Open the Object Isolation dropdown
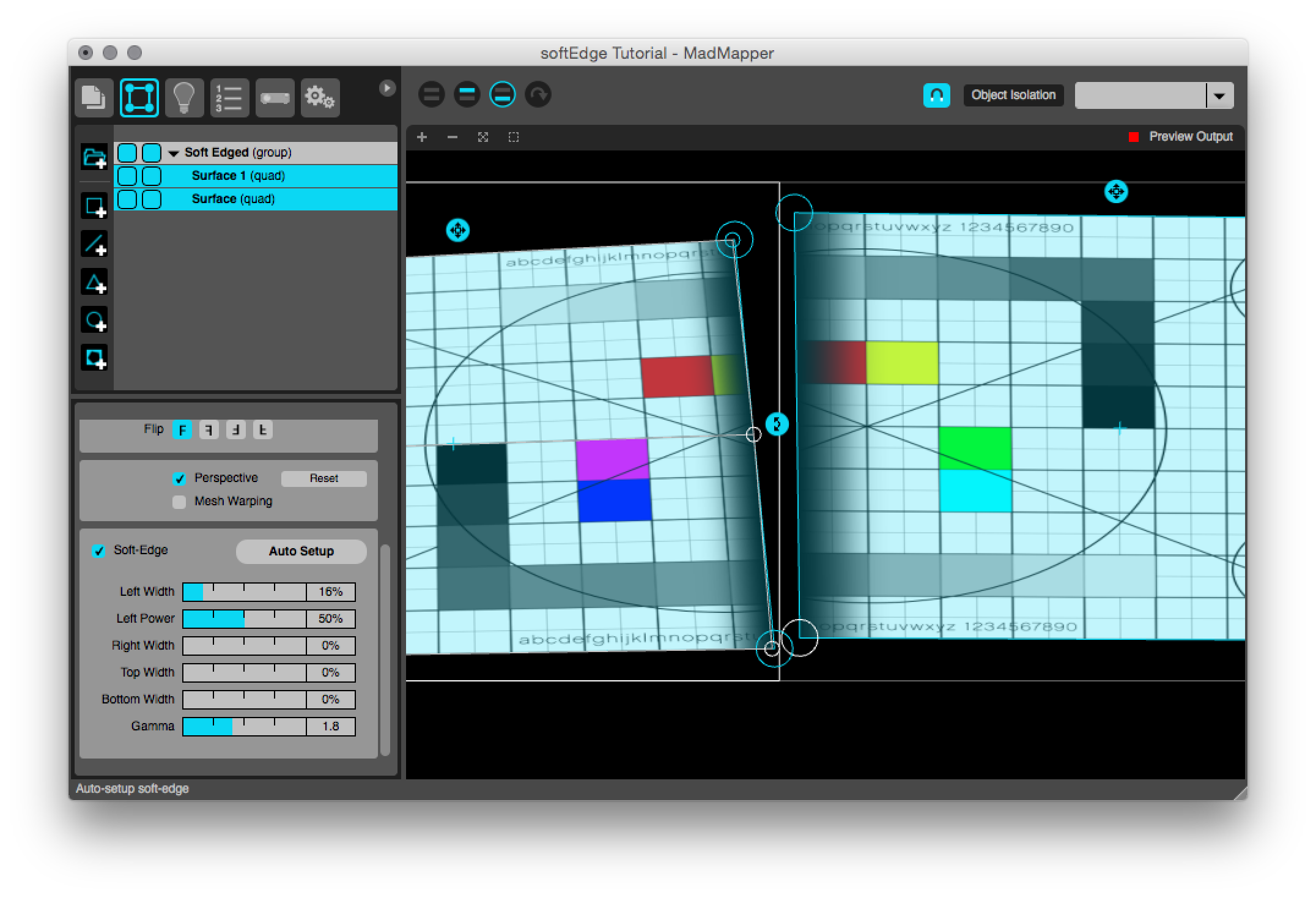Screen dimensions: 1316x898 coord(1219,96)
